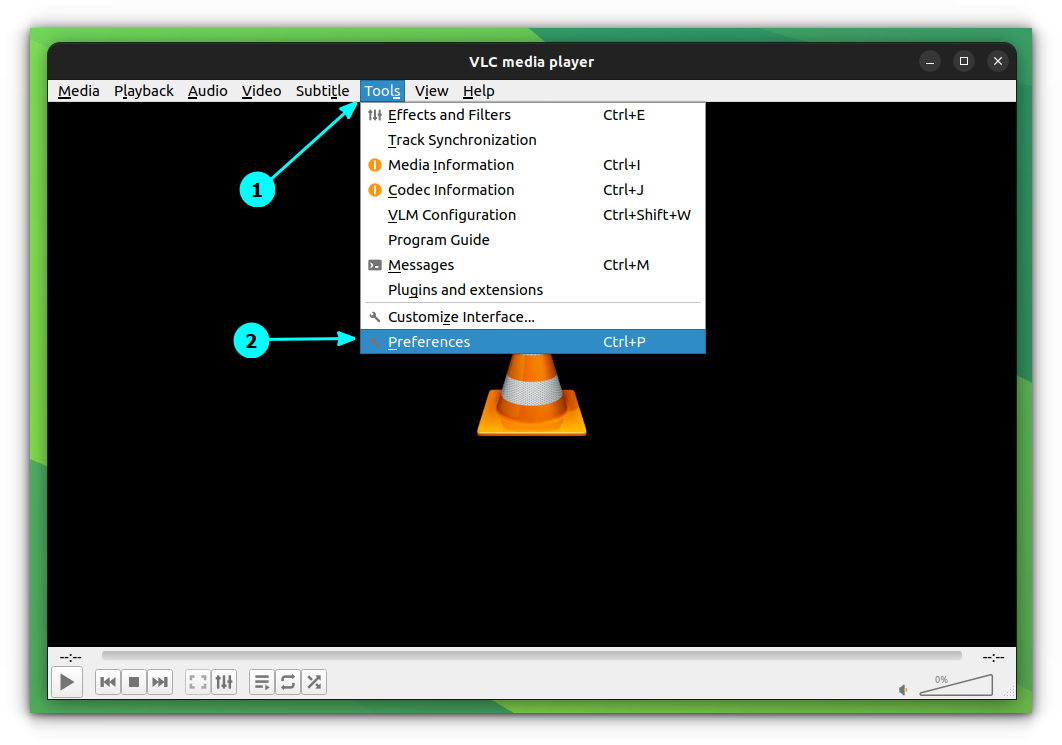Open the Tools menu
Viewport: 1062px width, 745px height.
382,91
